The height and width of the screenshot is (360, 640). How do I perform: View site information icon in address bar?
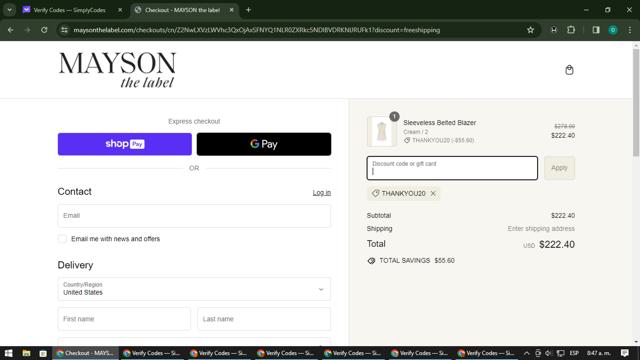[x=64, y=30]
